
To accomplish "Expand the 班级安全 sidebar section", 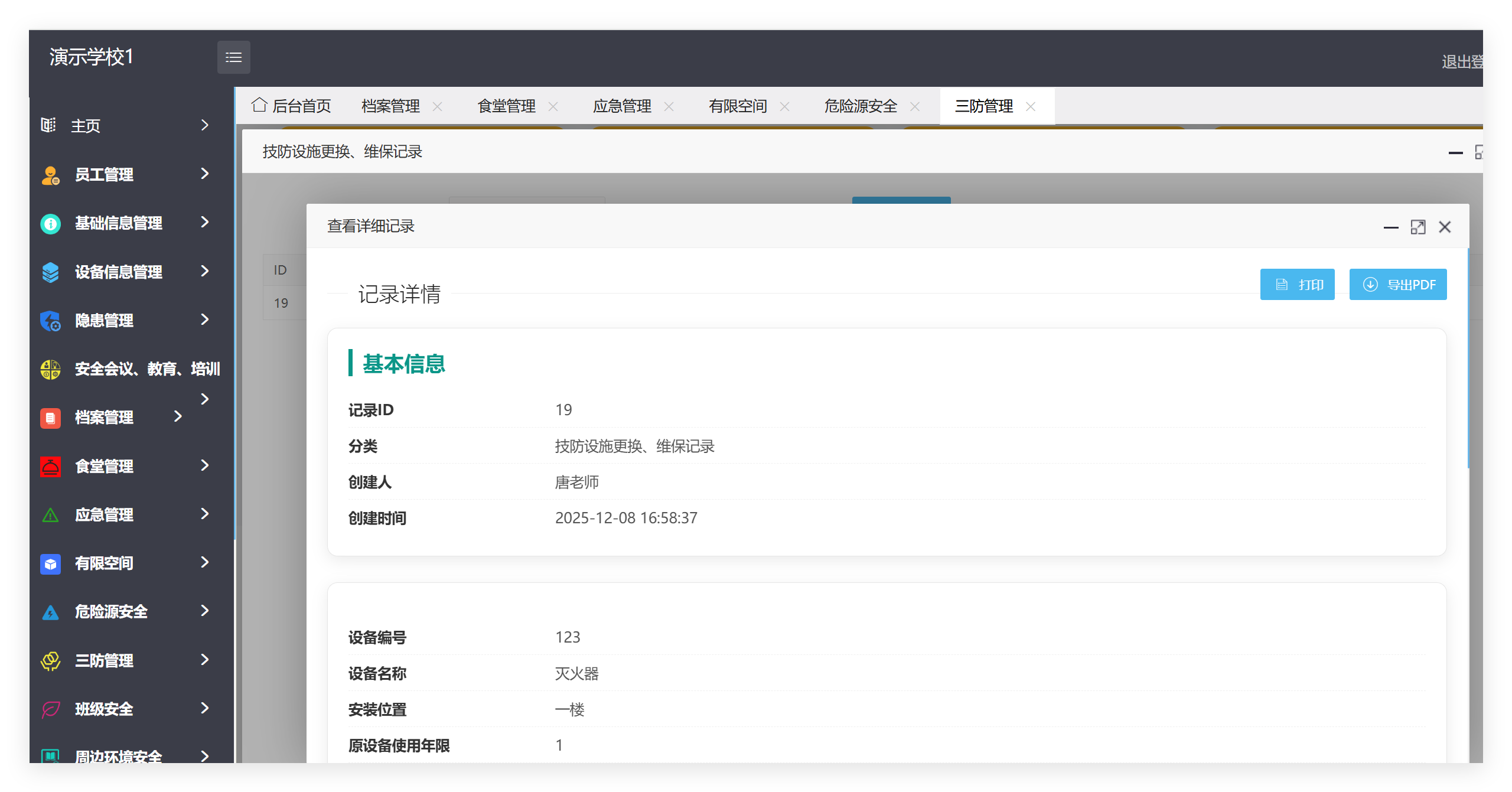I will click(x=204, y=709).
